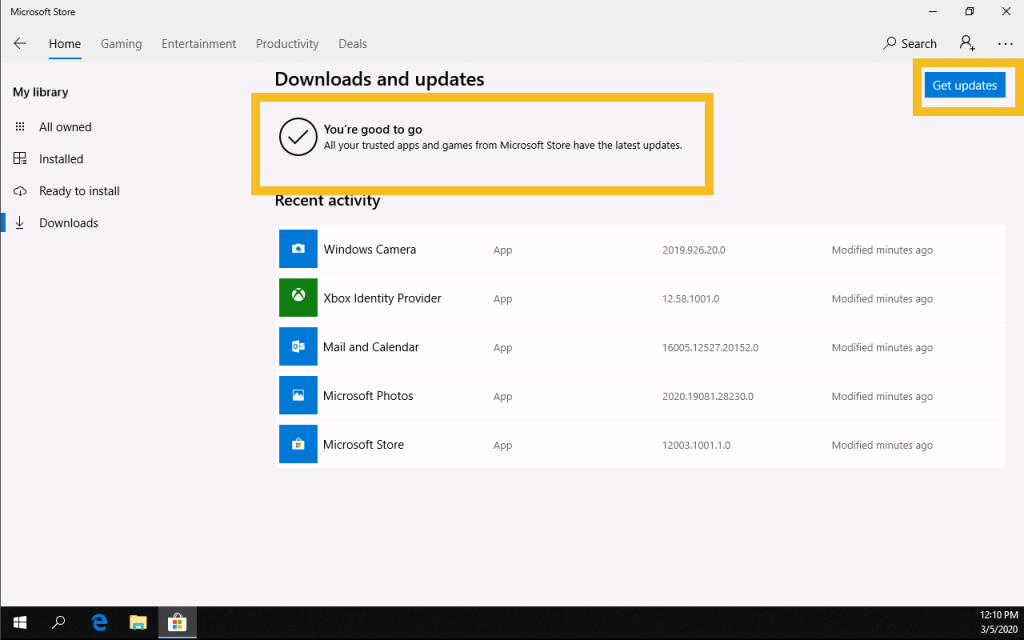
Task: Click the App type label for Xbox Identity Provider
Action: pyautogui.click(x=503, y=299)
